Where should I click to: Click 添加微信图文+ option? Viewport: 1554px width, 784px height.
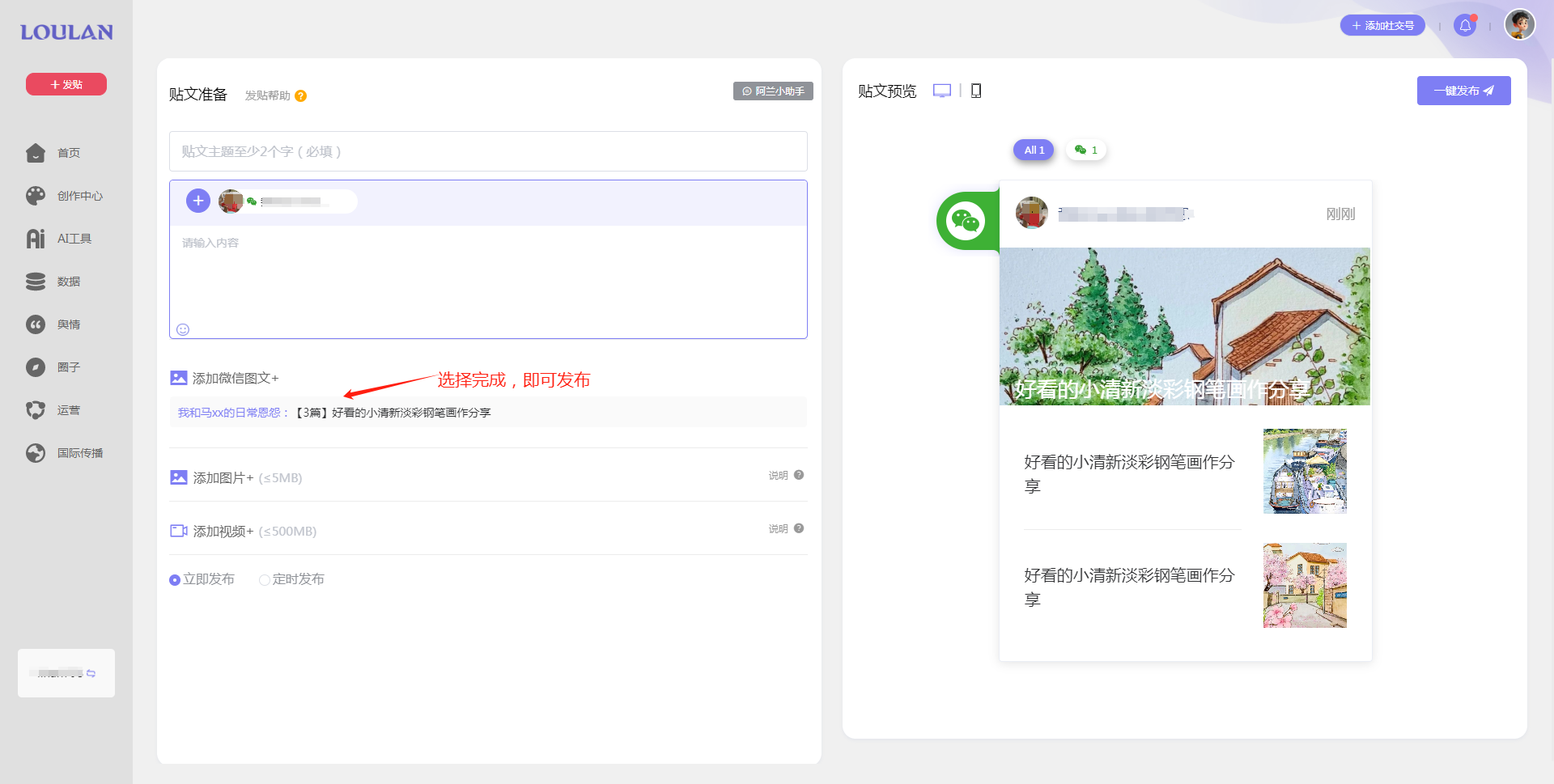[236, 378]
